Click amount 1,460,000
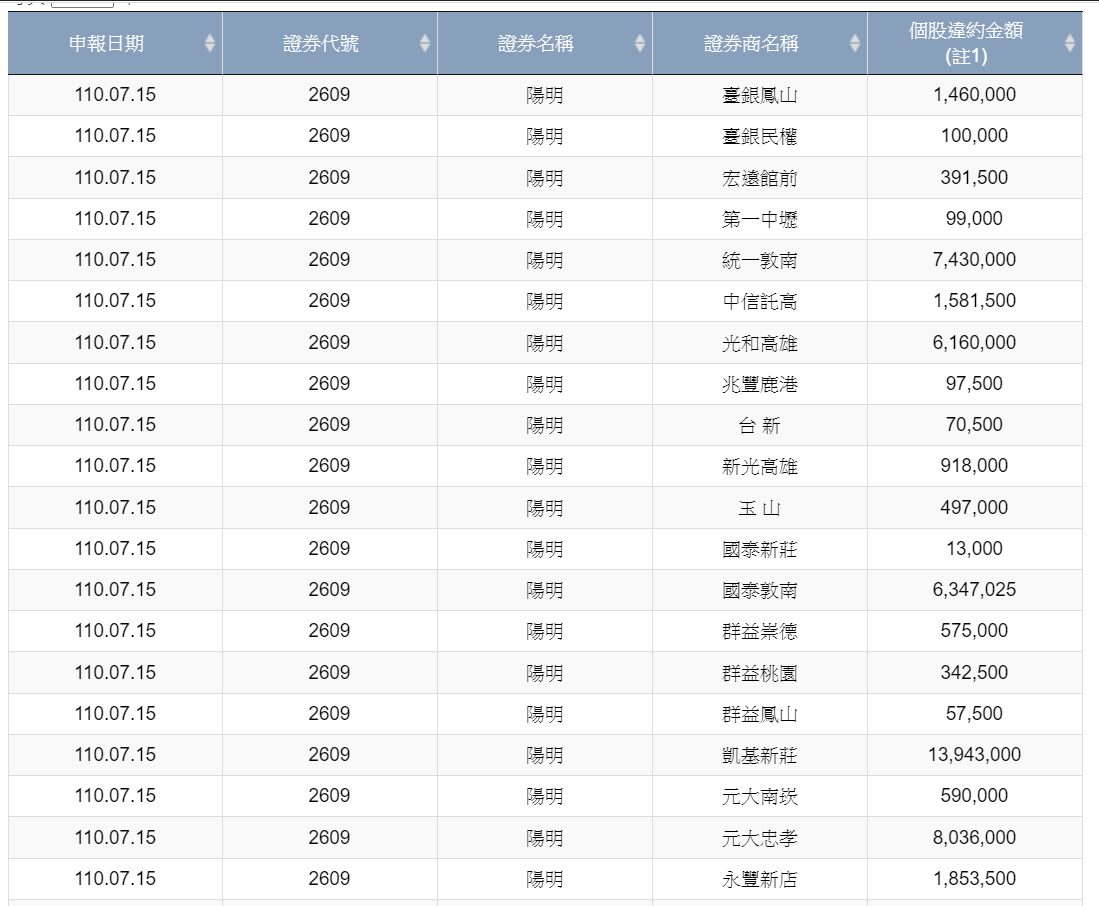This screenshot has height=906, width=1099. coord(974,95)
